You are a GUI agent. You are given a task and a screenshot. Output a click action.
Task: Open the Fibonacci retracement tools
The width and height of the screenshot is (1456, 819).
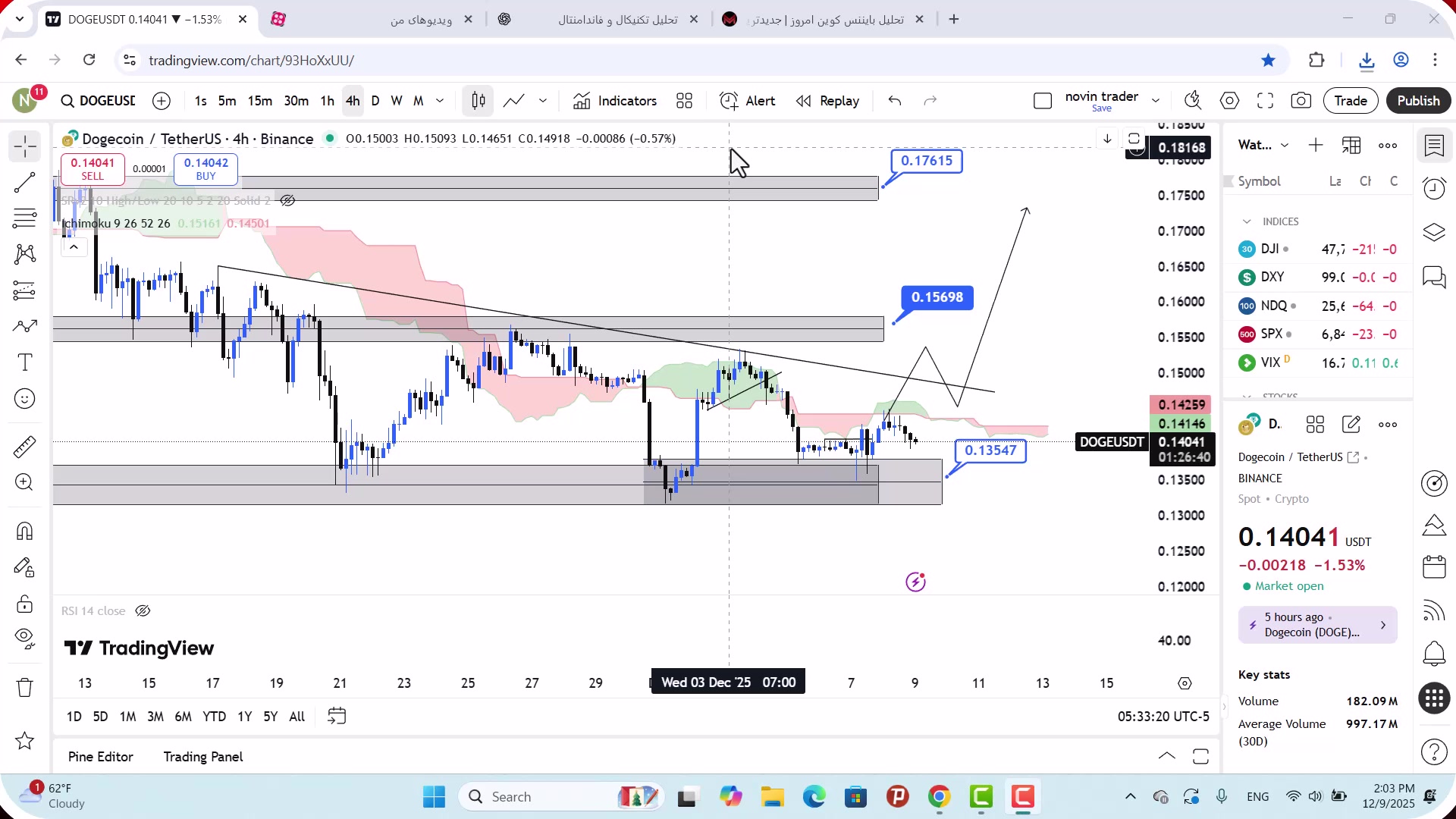click(25, 218)
